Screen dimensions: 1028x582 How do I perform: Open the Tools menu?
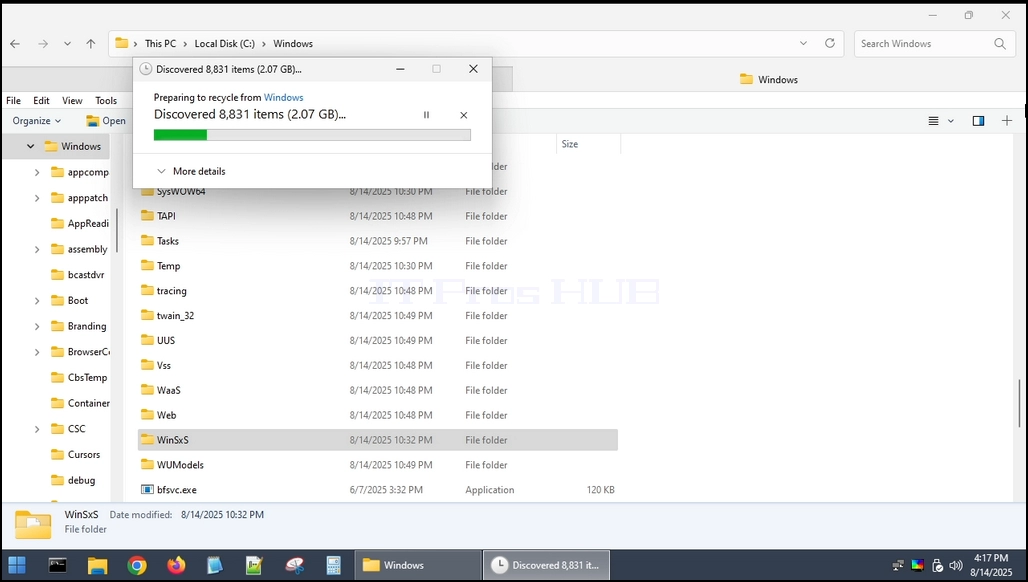pyautogui.click(x=106, y=100)
